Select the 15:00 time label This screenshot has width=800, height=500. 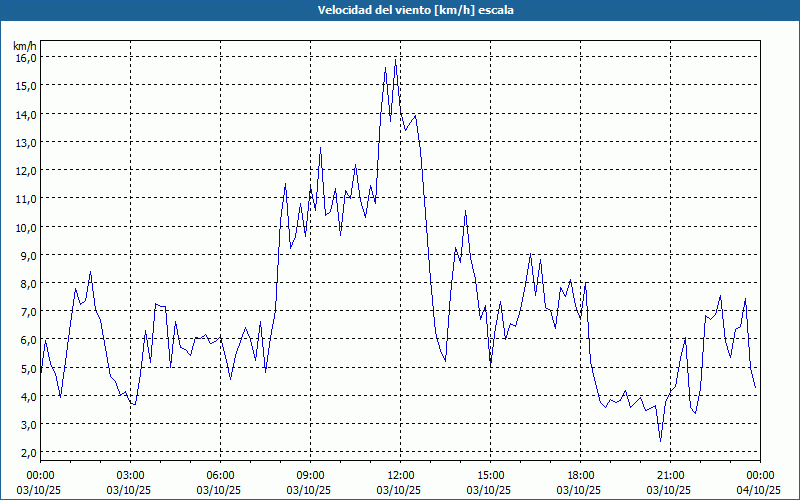point(490,475)
